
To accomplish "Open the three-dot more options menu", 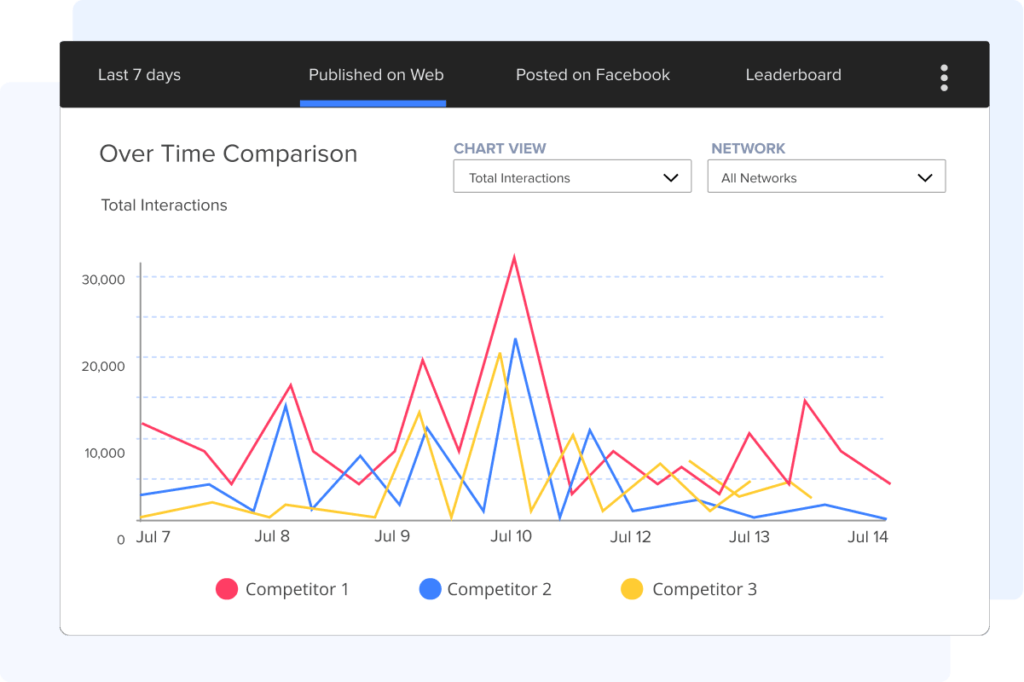I will pos(944,77).
